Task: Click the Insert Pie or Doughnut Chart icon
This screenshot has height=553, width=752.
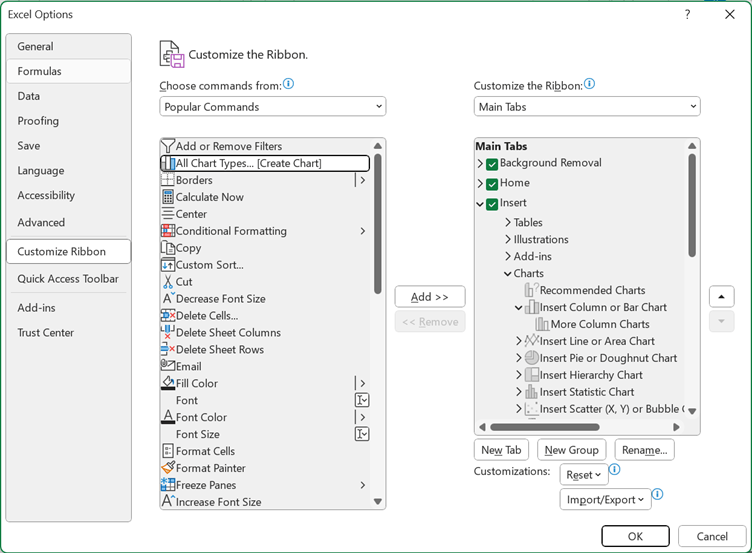Action: [532, 358]
